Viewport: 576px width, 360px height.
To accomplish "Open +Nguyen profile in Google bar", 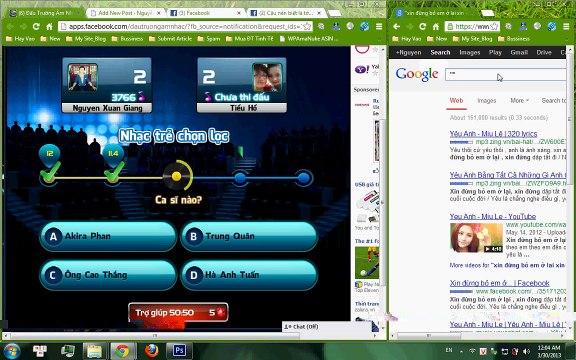I will pyautogui.click(x=408, y=53).
